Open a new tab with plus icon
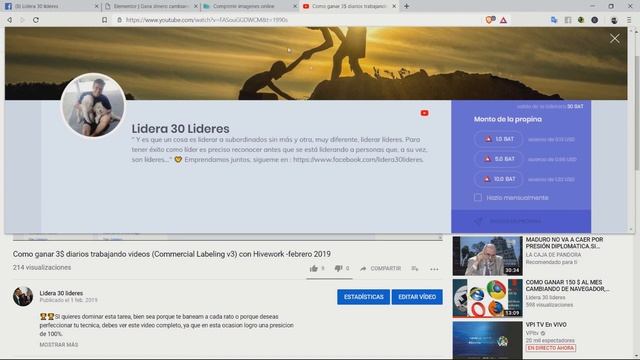Screen dimensions: 640x360 point(407,6)
